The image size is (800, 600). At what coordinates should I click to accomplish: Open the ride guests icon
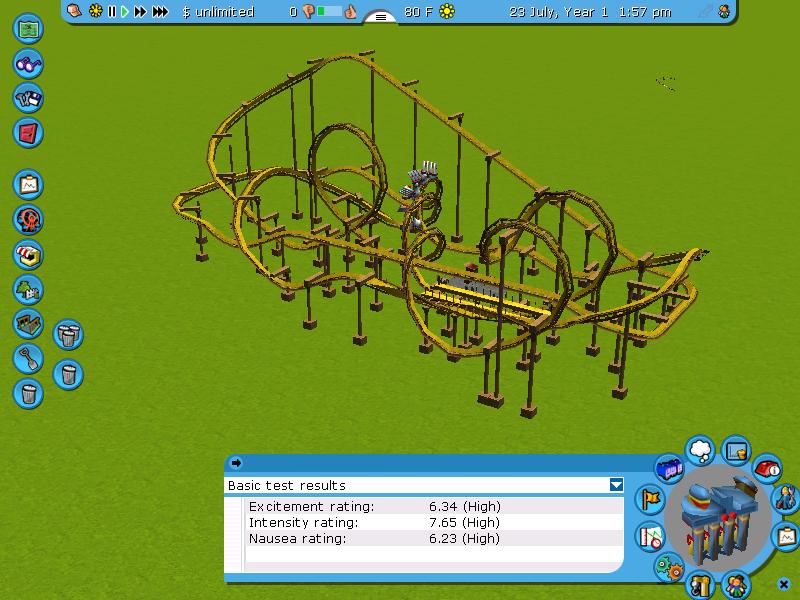coord(736,585)
